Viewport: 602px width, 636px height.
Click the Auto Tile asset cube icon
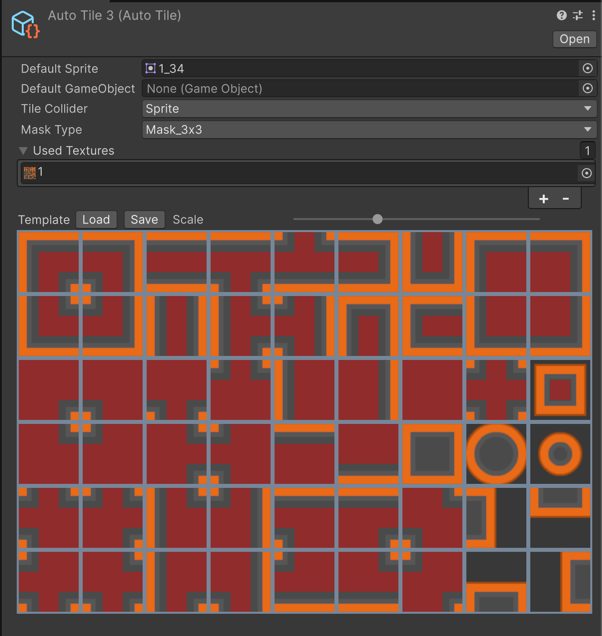pos(24,24)
